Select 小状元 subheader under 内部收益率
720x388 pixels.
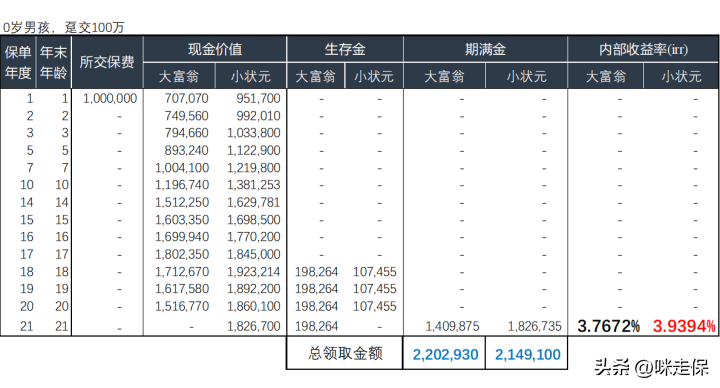tap(681, 76)
